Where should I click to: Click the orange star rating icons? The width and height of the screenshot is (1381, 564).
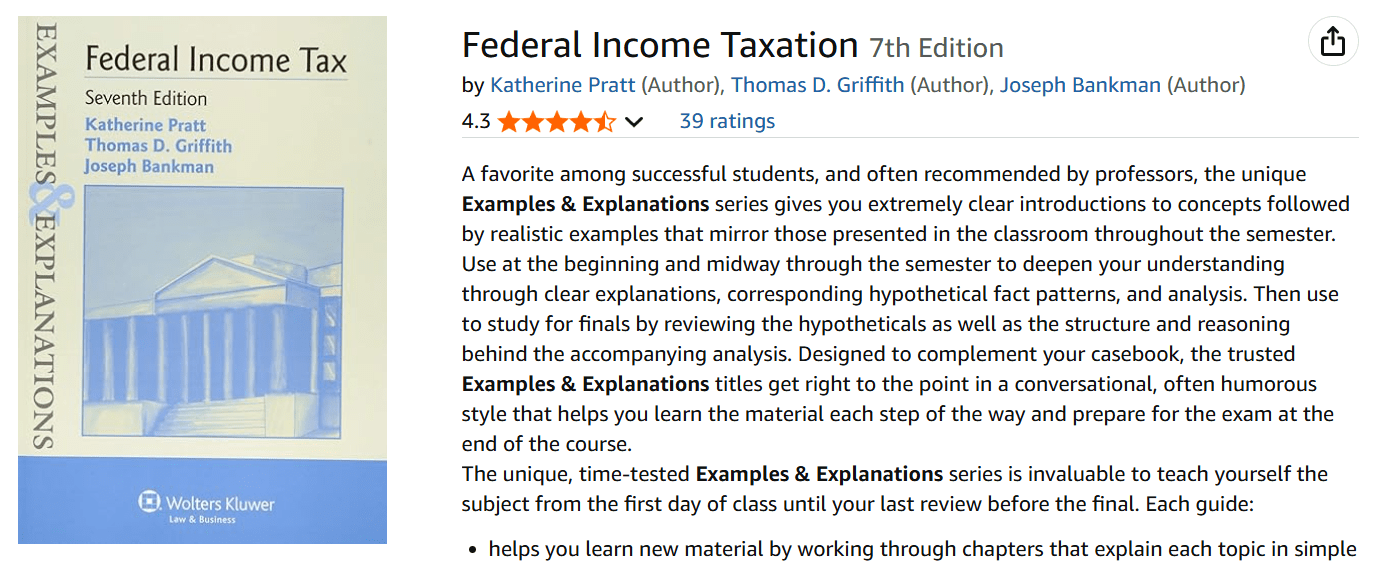(x=556, y=122)
